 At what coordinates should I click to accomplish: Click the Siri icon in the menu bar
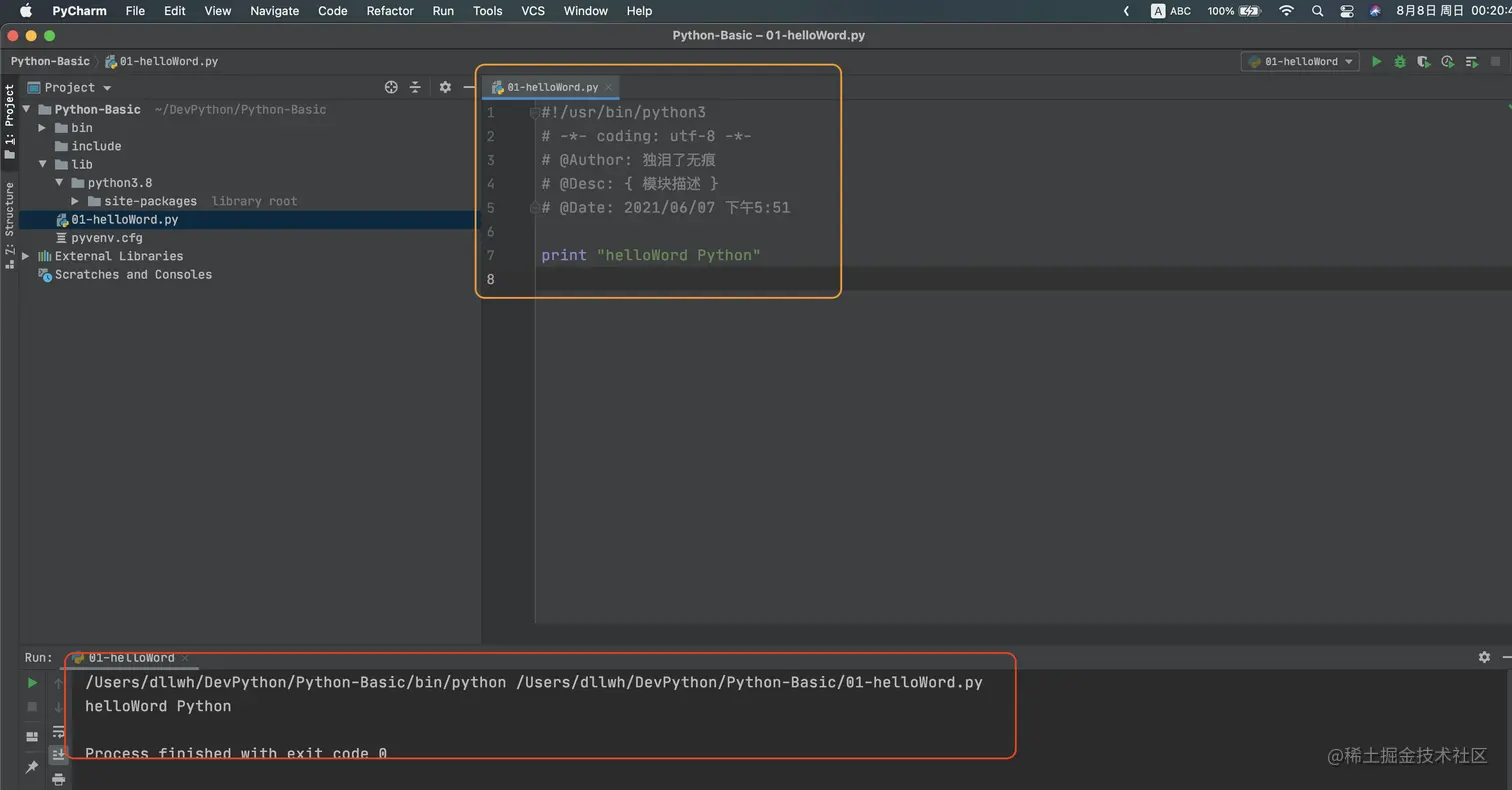click(1375, 11)
